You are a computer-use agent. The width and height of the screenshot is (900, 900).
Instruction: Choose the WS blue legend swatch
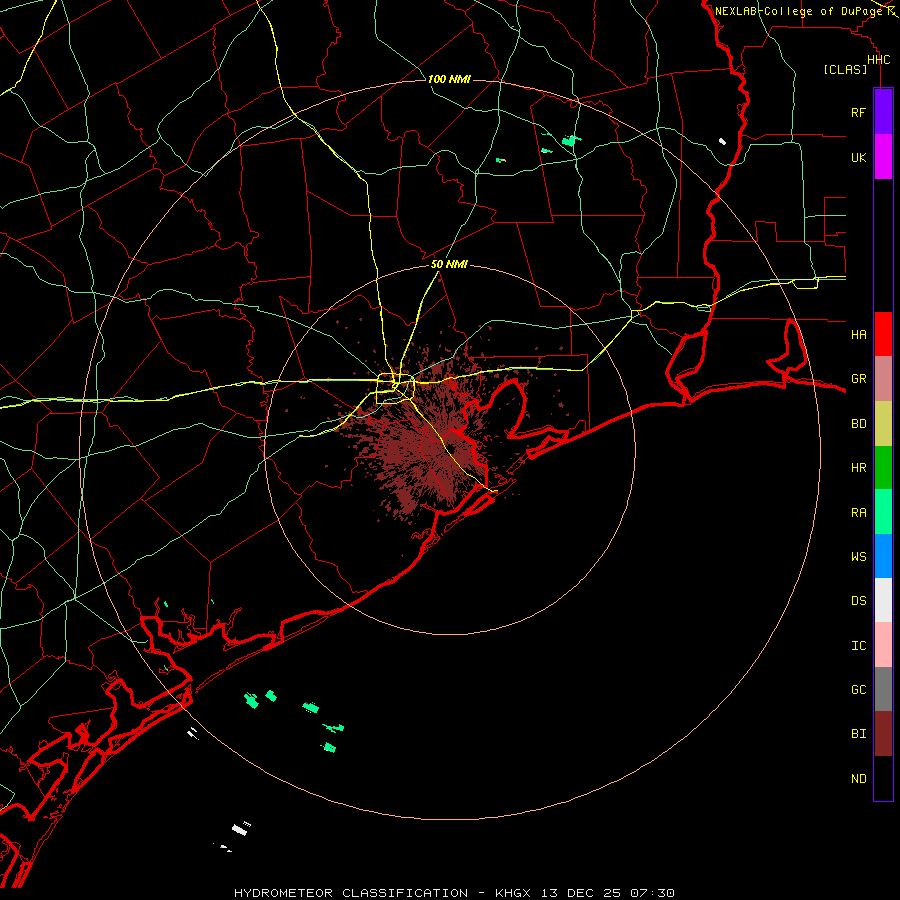pos(883,556)
